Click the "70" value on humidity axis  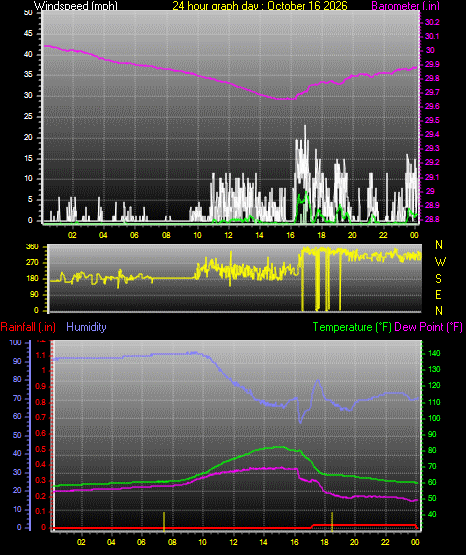click(17, 399)
